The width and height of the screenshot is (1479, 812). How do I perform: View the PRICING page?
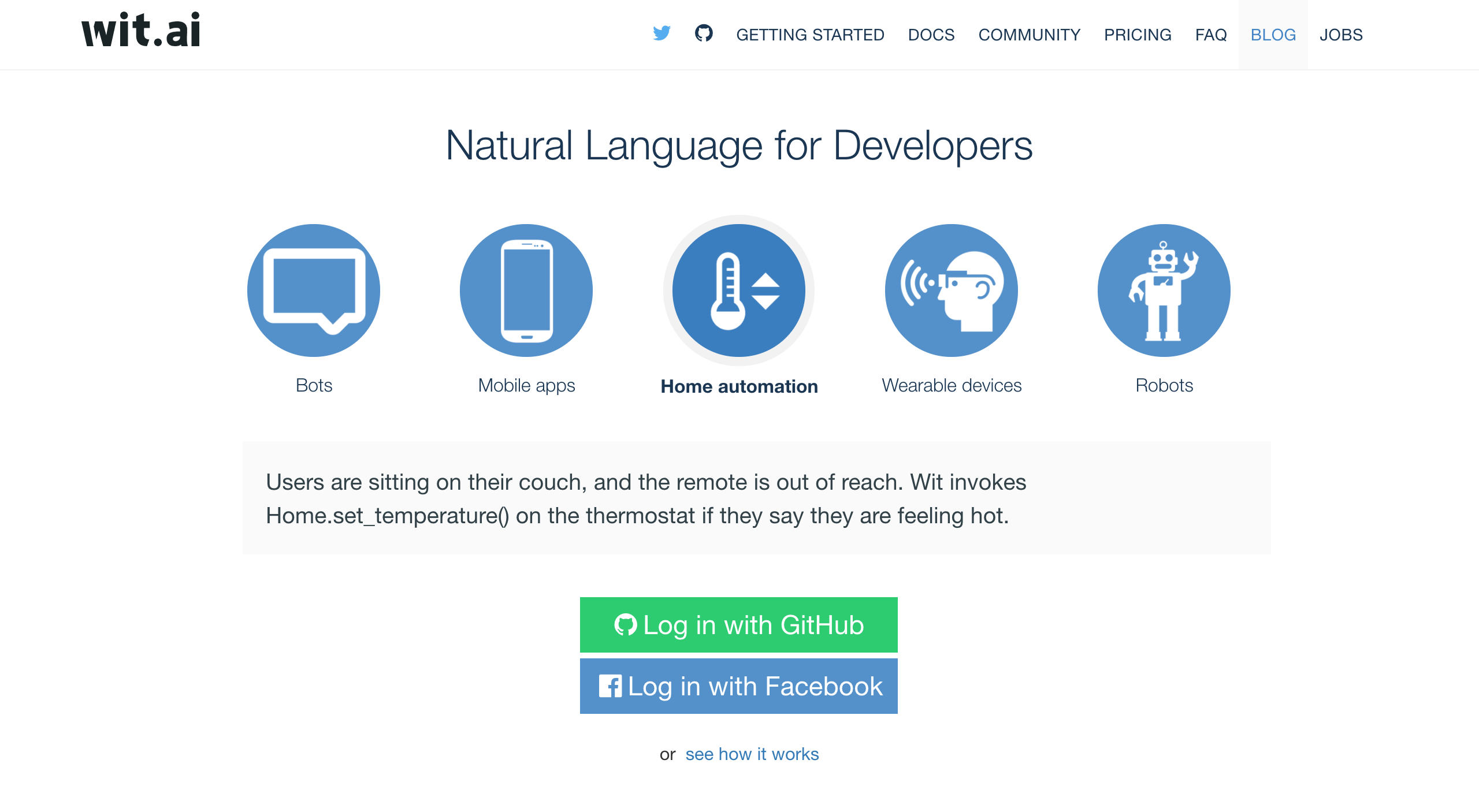click(1138, 35)
